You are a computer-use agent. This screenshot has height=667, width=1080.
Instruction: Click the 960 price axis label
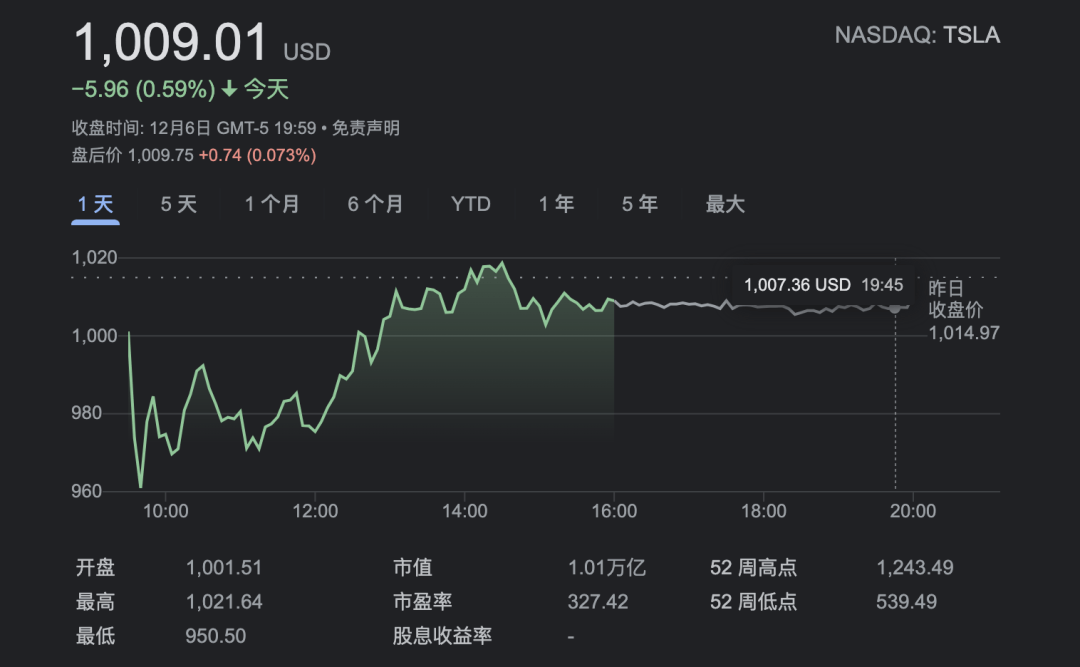tap(86, 491)
